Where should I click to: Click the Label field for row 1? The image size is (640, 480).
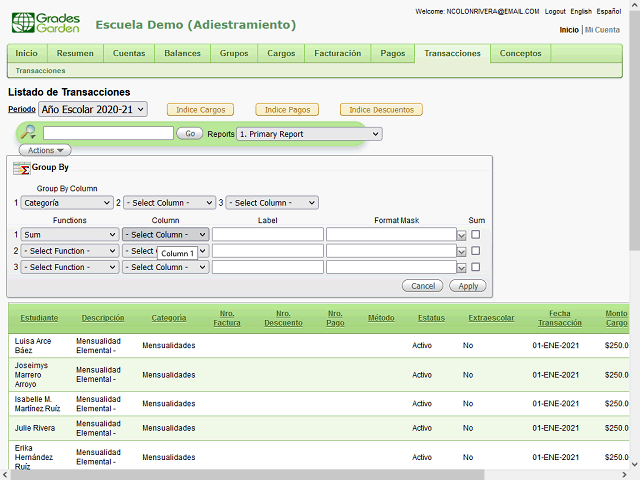click(268, 235)
